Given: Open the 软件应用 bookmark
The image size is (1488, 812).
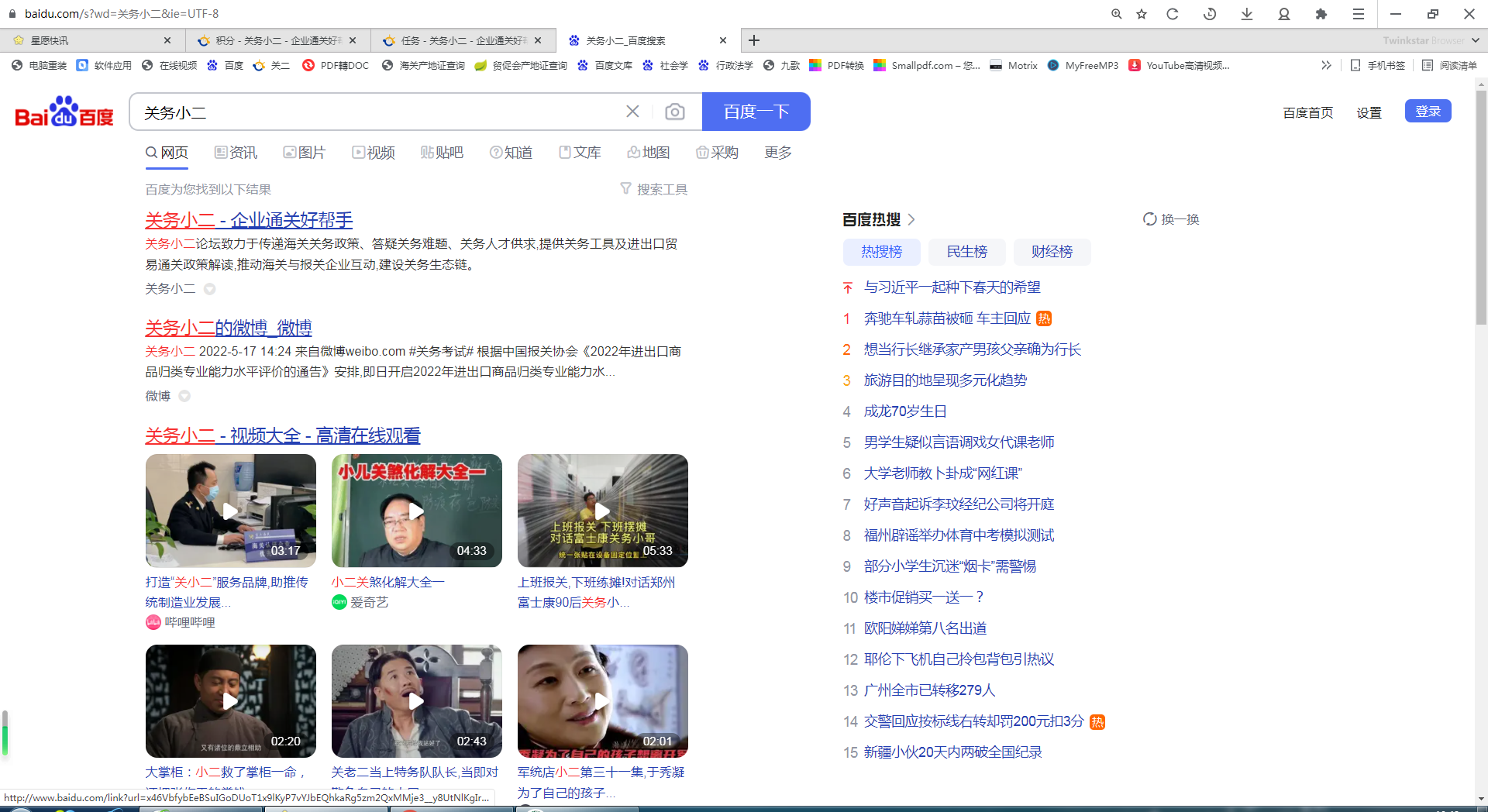Looking at the screenshot, I should tap(105, 66).
